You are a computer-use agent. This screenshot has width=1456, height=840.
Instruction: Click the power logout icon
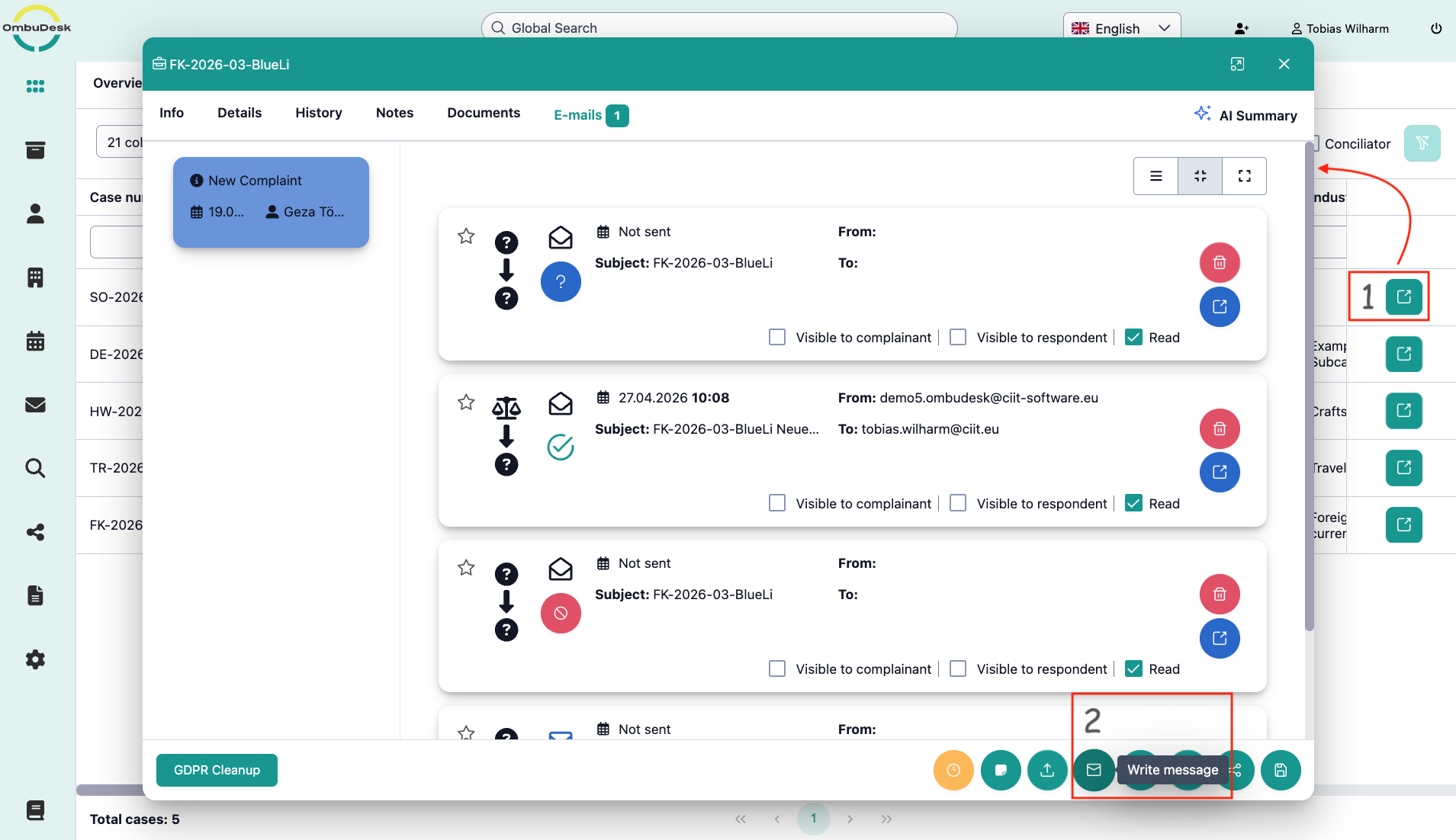(x=1436, y=28)
